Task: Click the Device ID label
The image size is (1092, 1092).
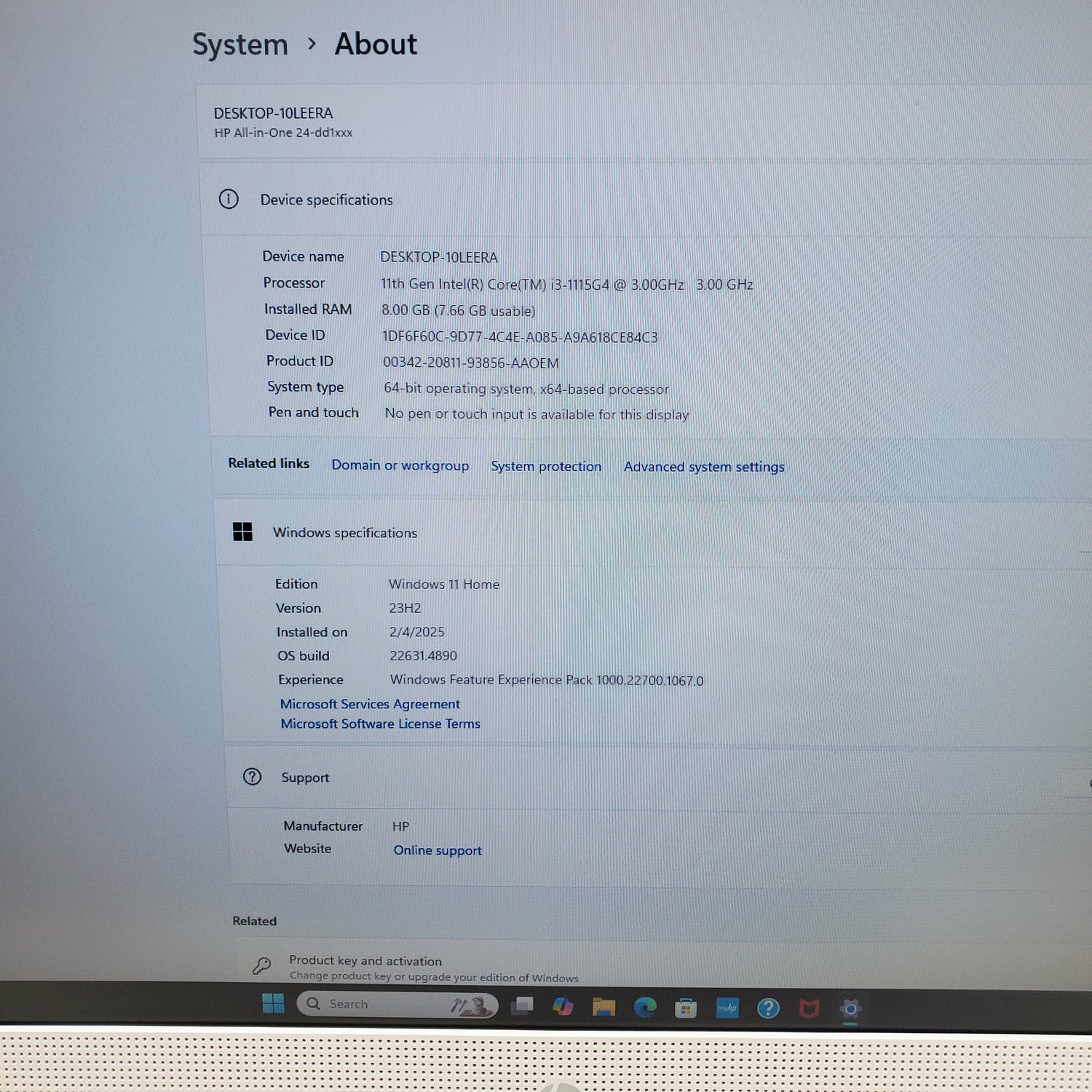Action: (295, 335)
